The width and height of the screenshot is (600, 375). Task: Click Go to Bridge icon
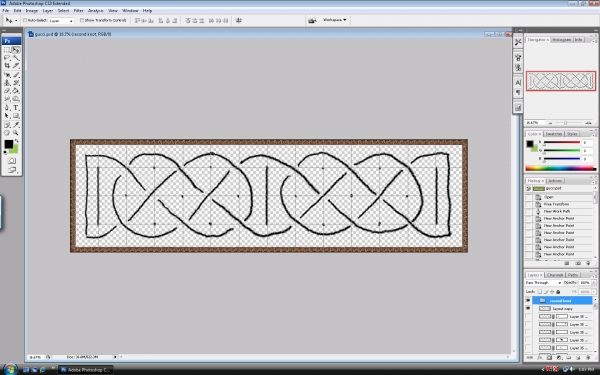(312, 20)
